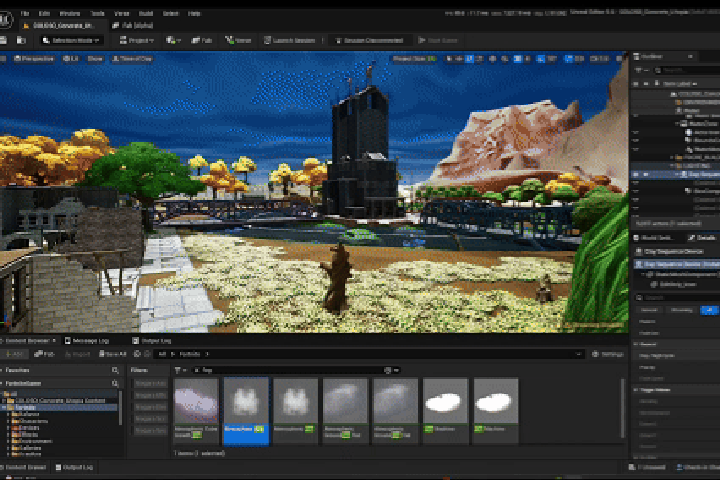Viewport: 720px width, 480px height.
Task: Open viewport options hamburger menu
Action: pos(2,59)
